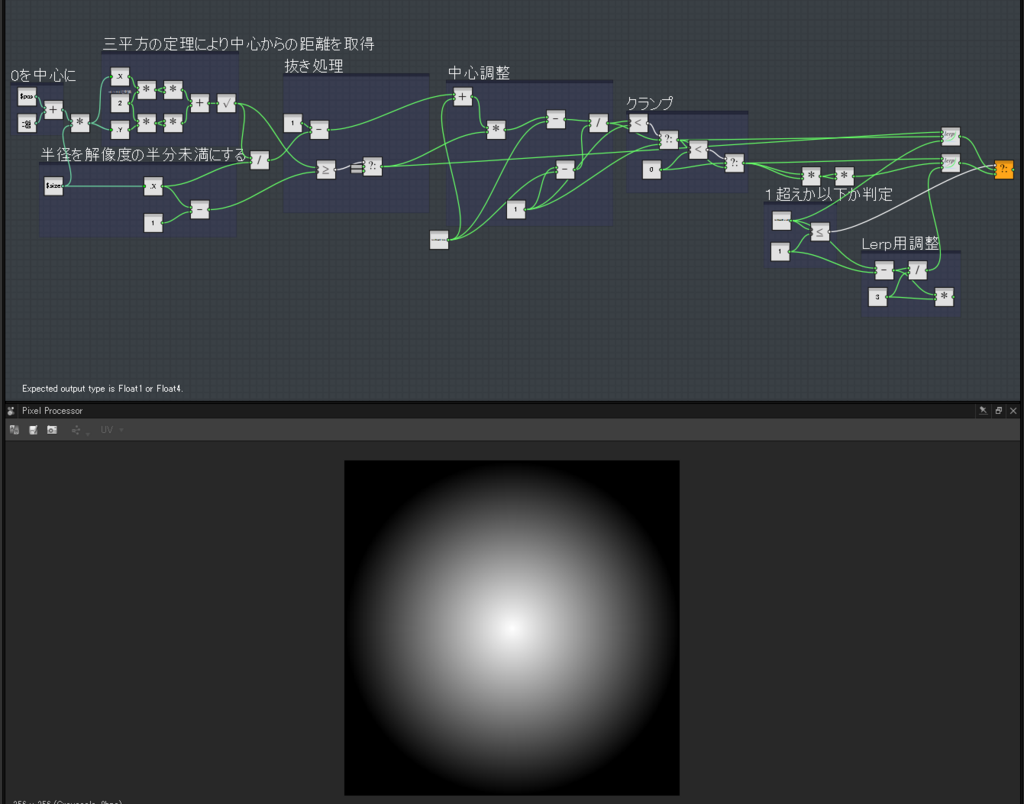Select the constant 1 in 抜き処理 frame
This screenshot has width=1024, height=804.
point(293,123)
